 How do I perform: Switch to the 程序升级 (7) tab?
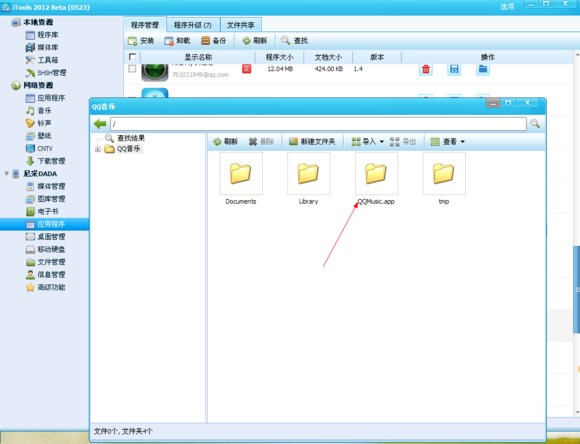point(193,25)
